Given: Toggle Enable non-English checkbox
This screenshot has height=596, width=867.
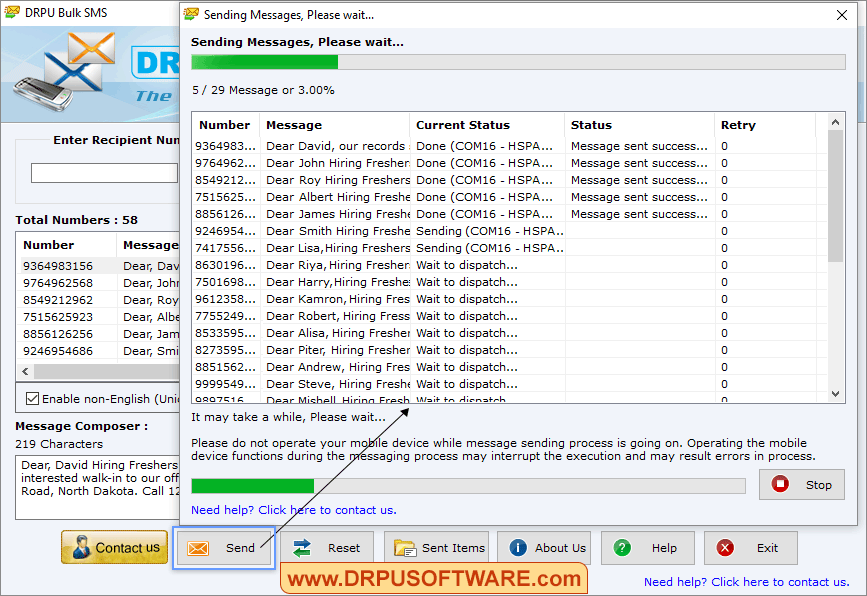Looking at the screenshot, I should coord(33,399).
